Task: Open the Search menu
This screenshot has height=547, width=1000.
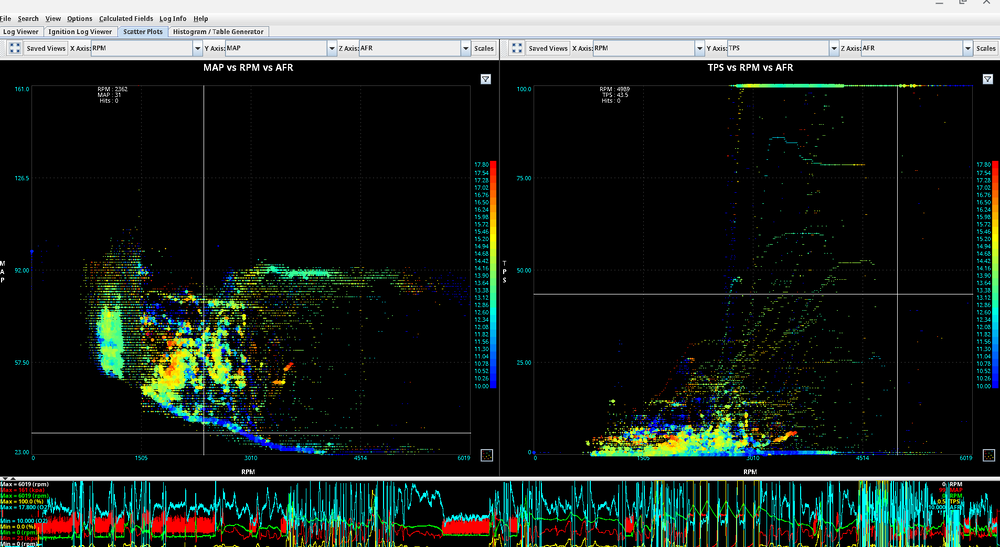Action: point(28,18)
